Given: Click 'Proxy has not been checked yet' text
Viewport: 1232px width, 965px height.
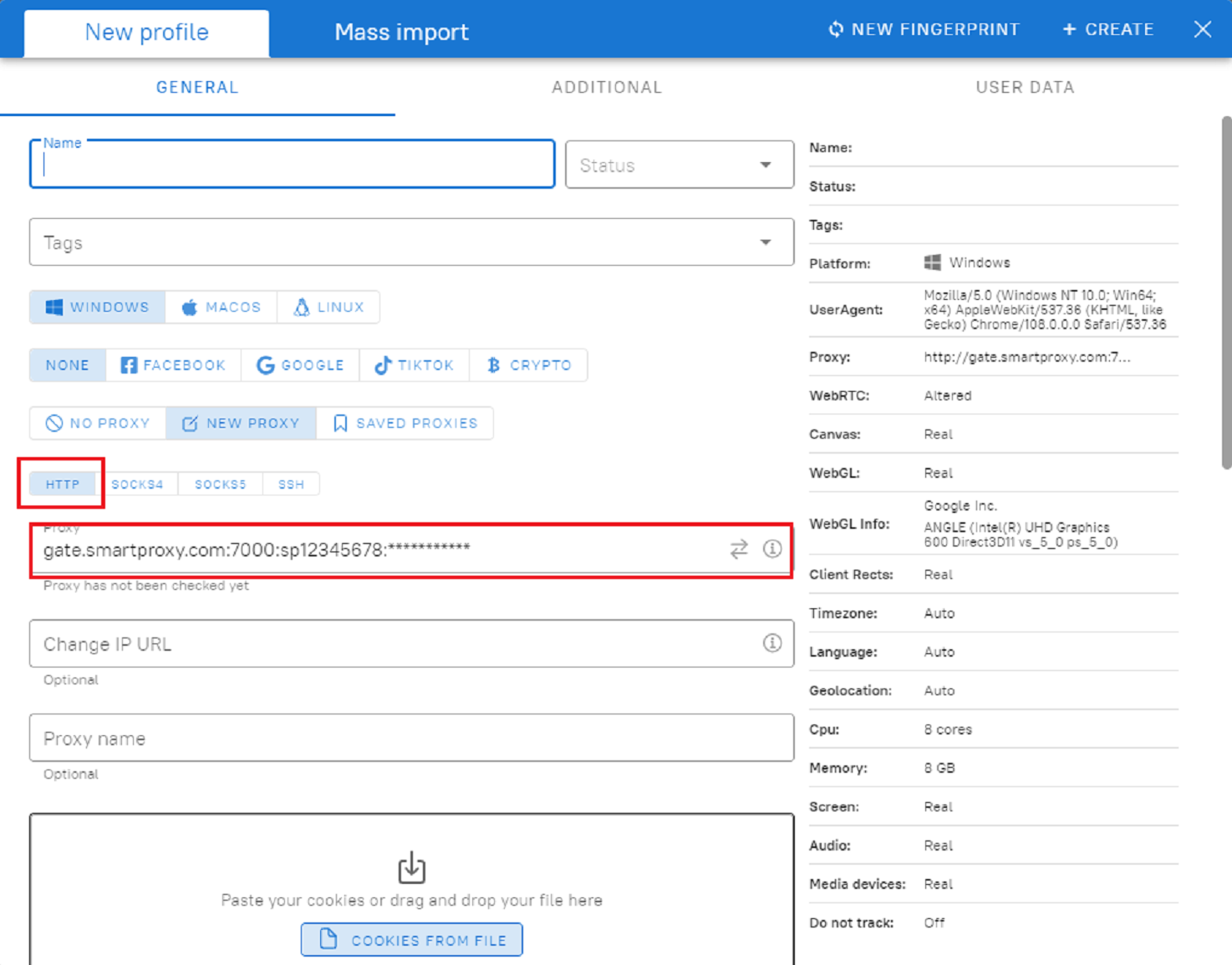Looking at the screenshot, I should (146, 586).
